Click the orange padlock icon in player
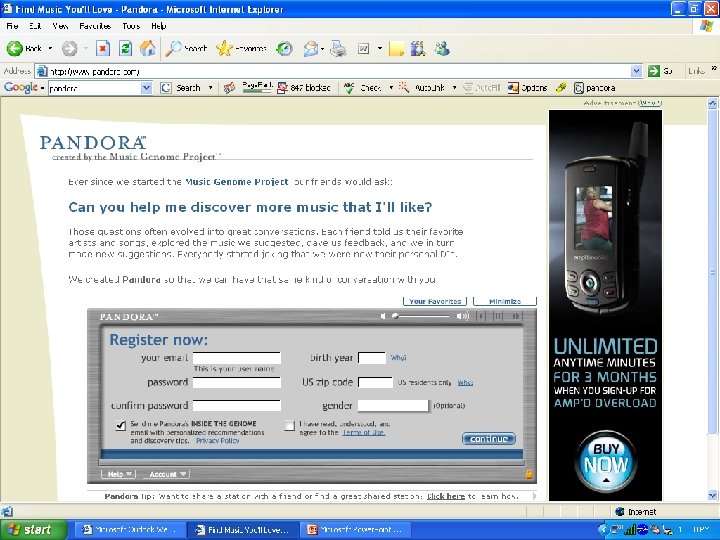This screenshot has height=540, width=720. [x=529, y=474]
